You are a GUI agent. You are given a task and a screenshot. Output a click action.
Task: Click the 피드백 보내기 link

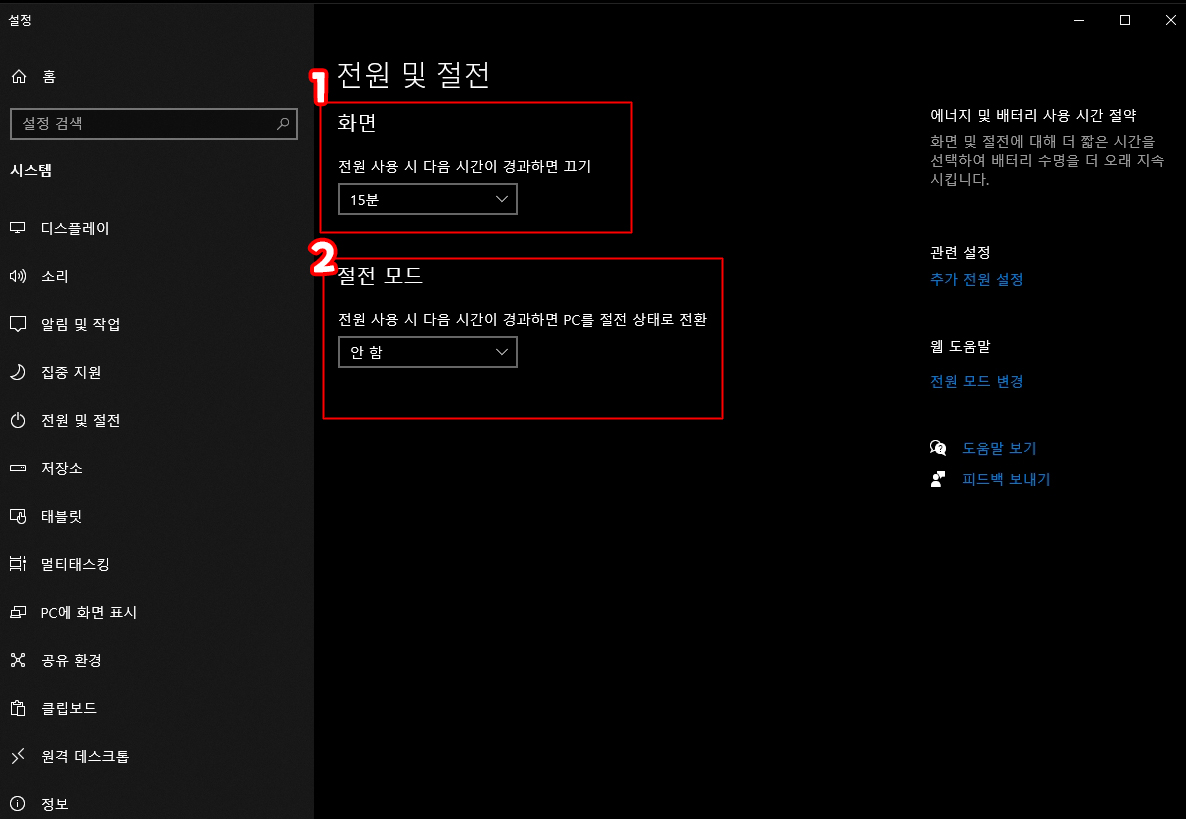pyautogui.click(x=1006, y=479)
